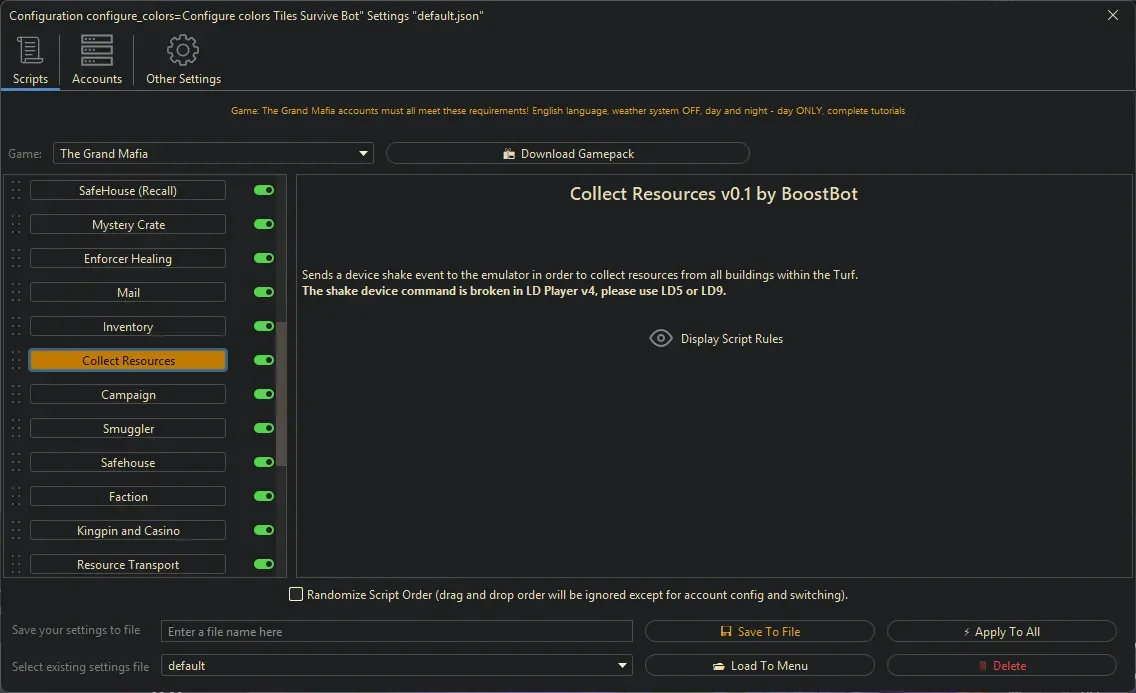Toggle the Mail script switch
The image size is (1136, 693).
pos(264,292)
